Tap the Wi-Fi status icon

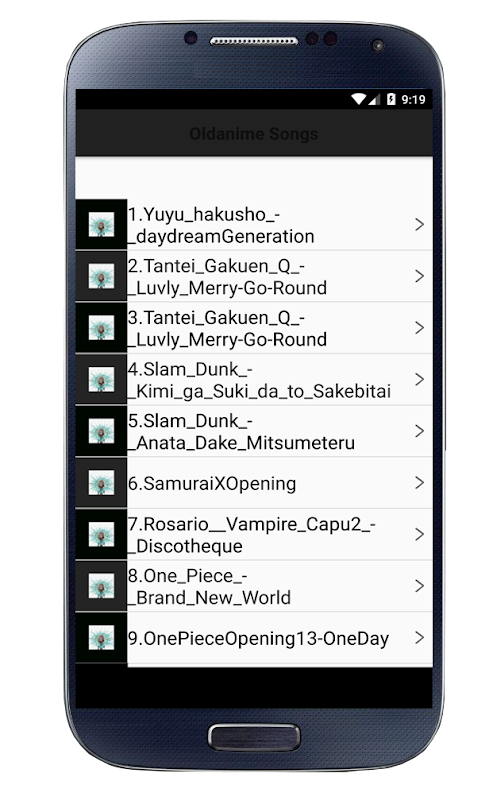point(358,99)
